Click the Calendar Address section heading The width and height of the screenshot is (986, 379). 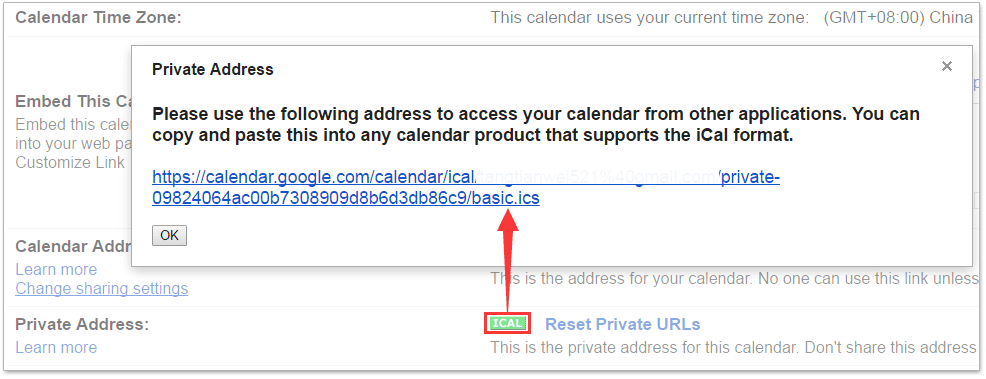pos(72,246)
